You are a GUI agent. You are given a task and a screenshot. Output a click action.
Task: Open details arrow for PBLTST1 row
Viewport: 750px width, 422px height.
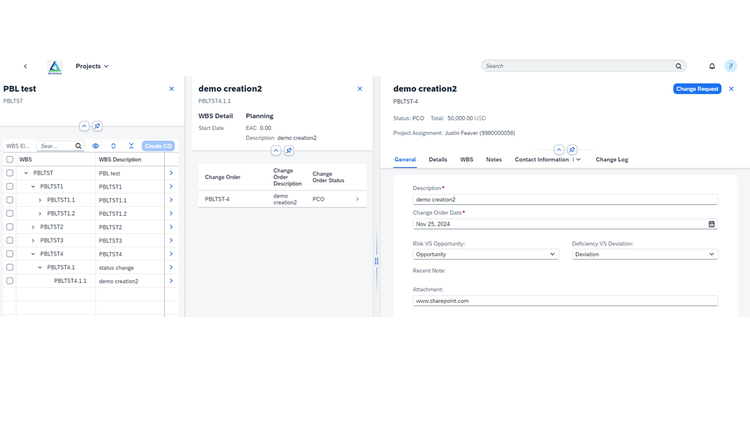(171, 187)
